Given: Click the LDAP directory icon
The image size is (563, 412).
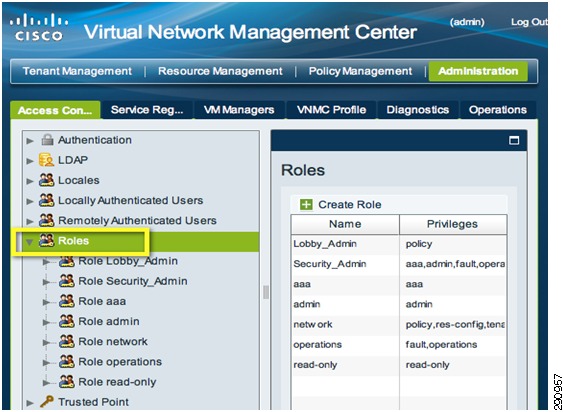Looking at the screenshot, I should [46, 160].
